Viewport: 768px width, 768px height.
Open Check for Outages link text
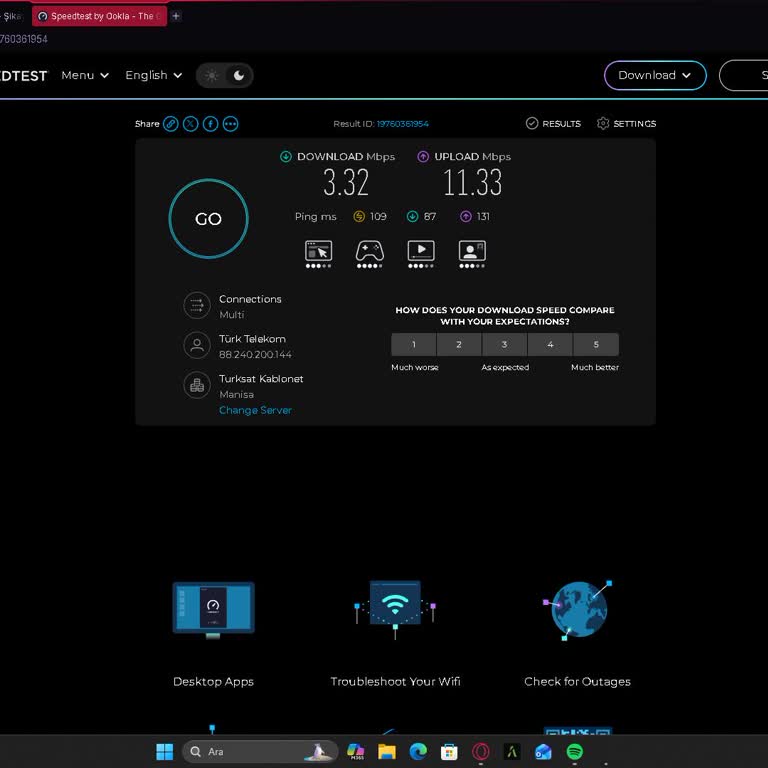(577, 682)
